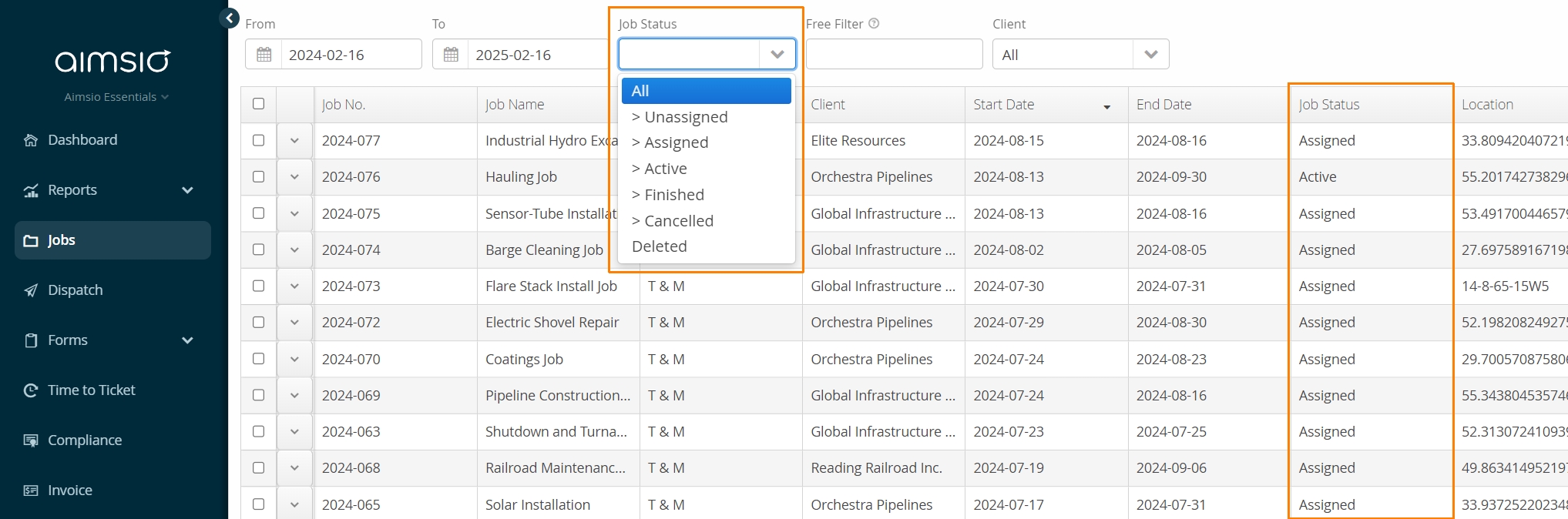
Task: Click the Dashboard home icon in sidebar
Action: (x=31, y=140)
